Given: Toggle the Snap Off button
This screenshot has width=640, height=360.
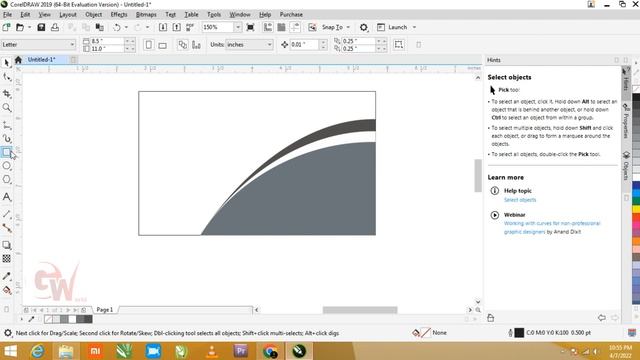Looking at the screenshot, I should (x=312, y=27).
